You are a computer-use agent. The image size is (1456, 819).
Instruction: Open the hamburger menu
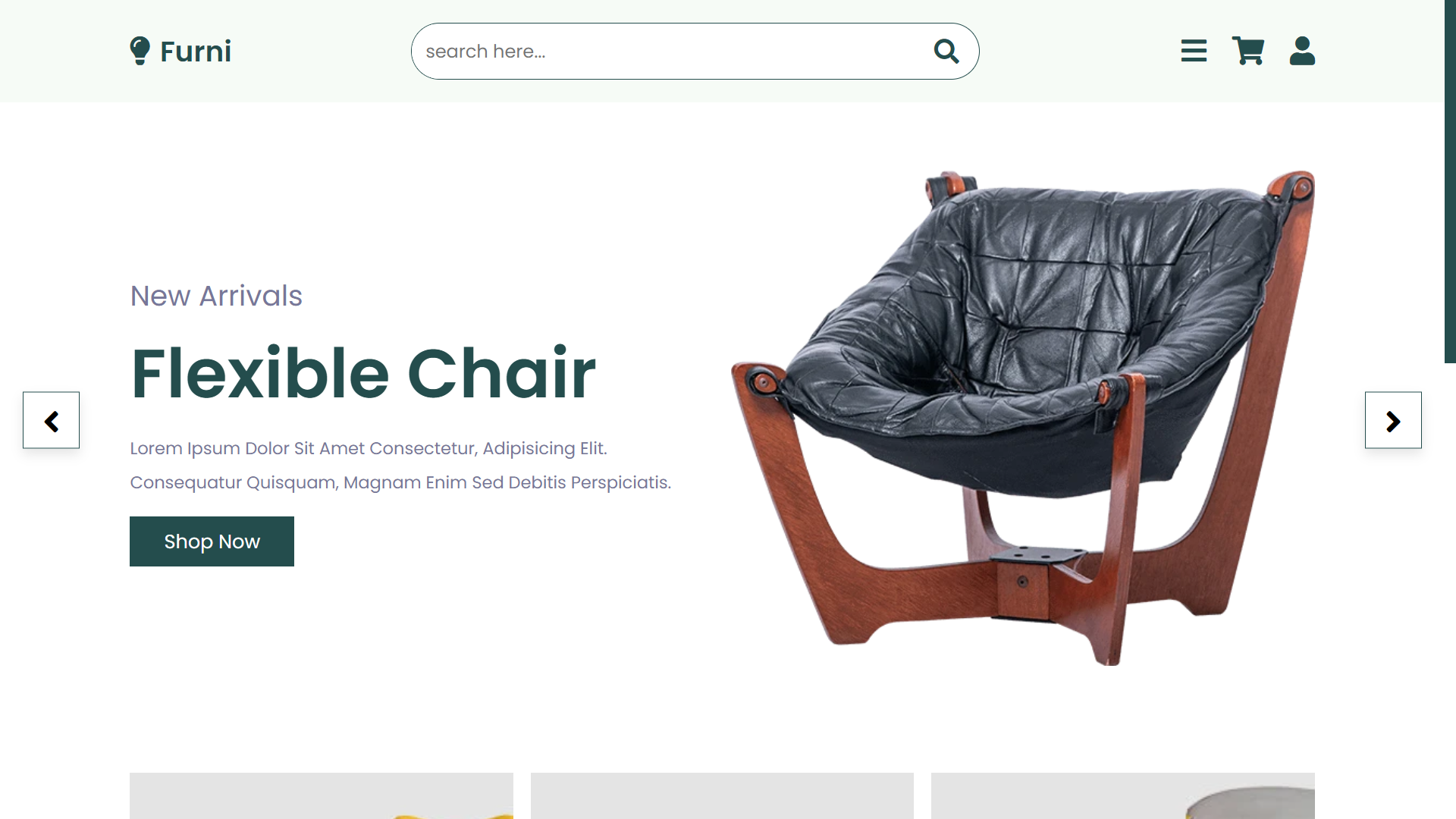(1194, 51)
